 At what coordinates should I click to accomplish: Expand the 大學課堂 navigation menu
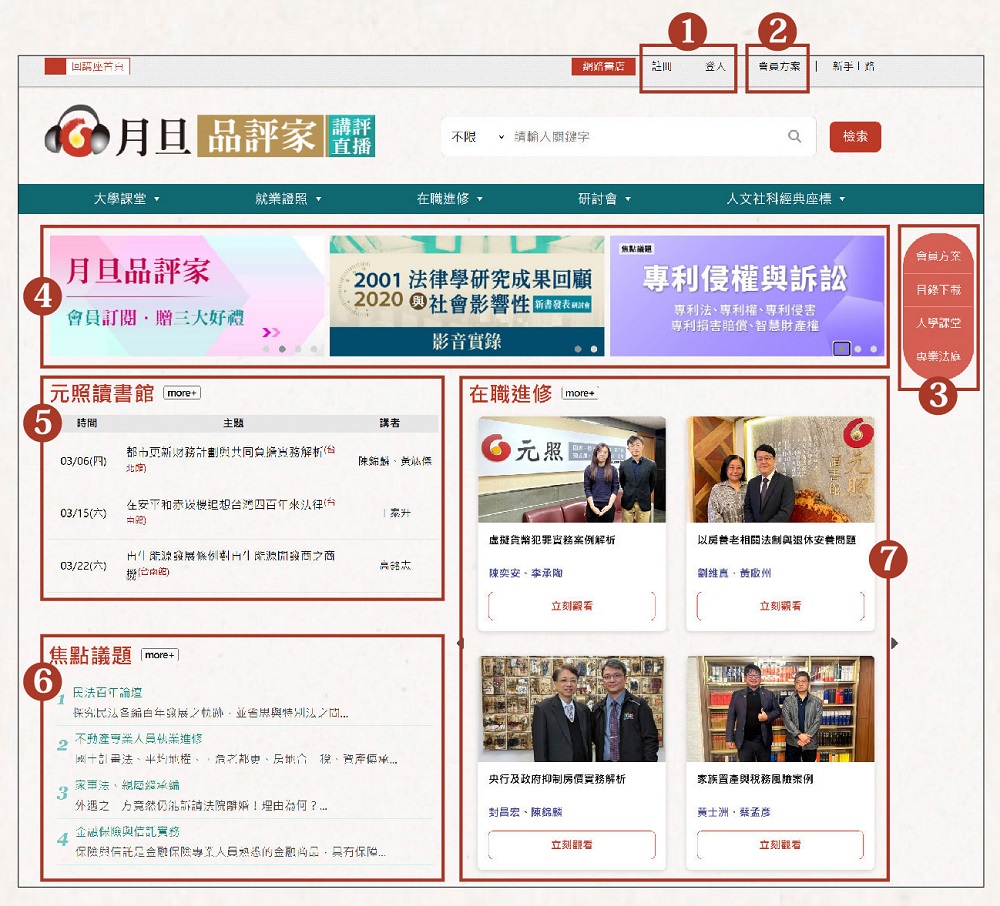click(126, 199)
